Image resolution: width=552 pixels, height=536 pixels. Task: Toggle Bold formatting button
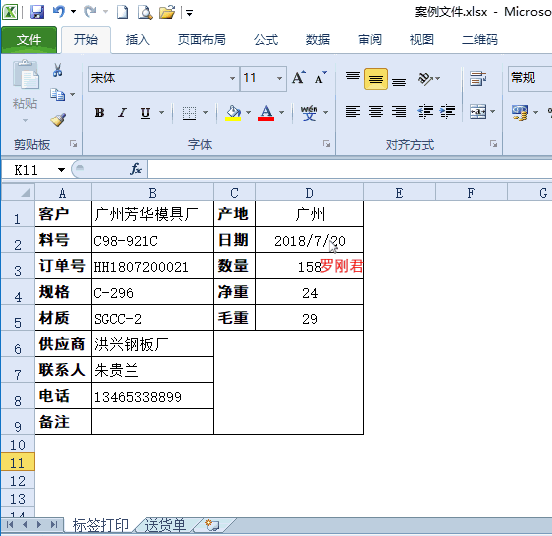(99, 113)
